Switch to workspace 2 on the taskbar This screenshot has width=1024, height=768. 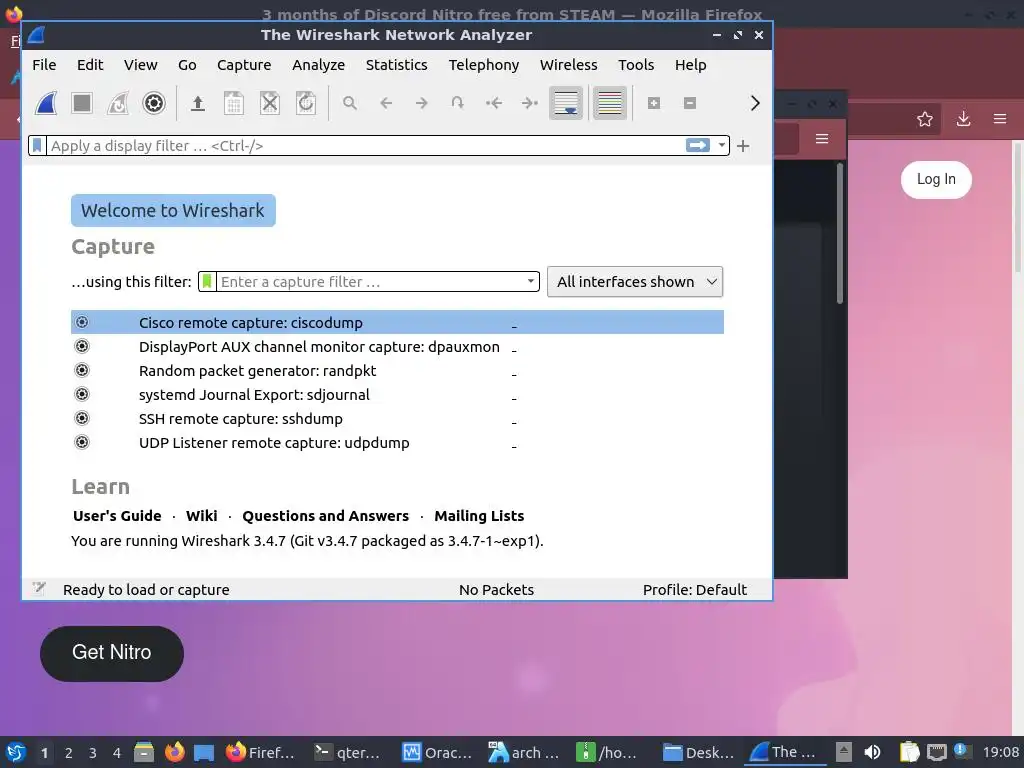tap(69, 752)
